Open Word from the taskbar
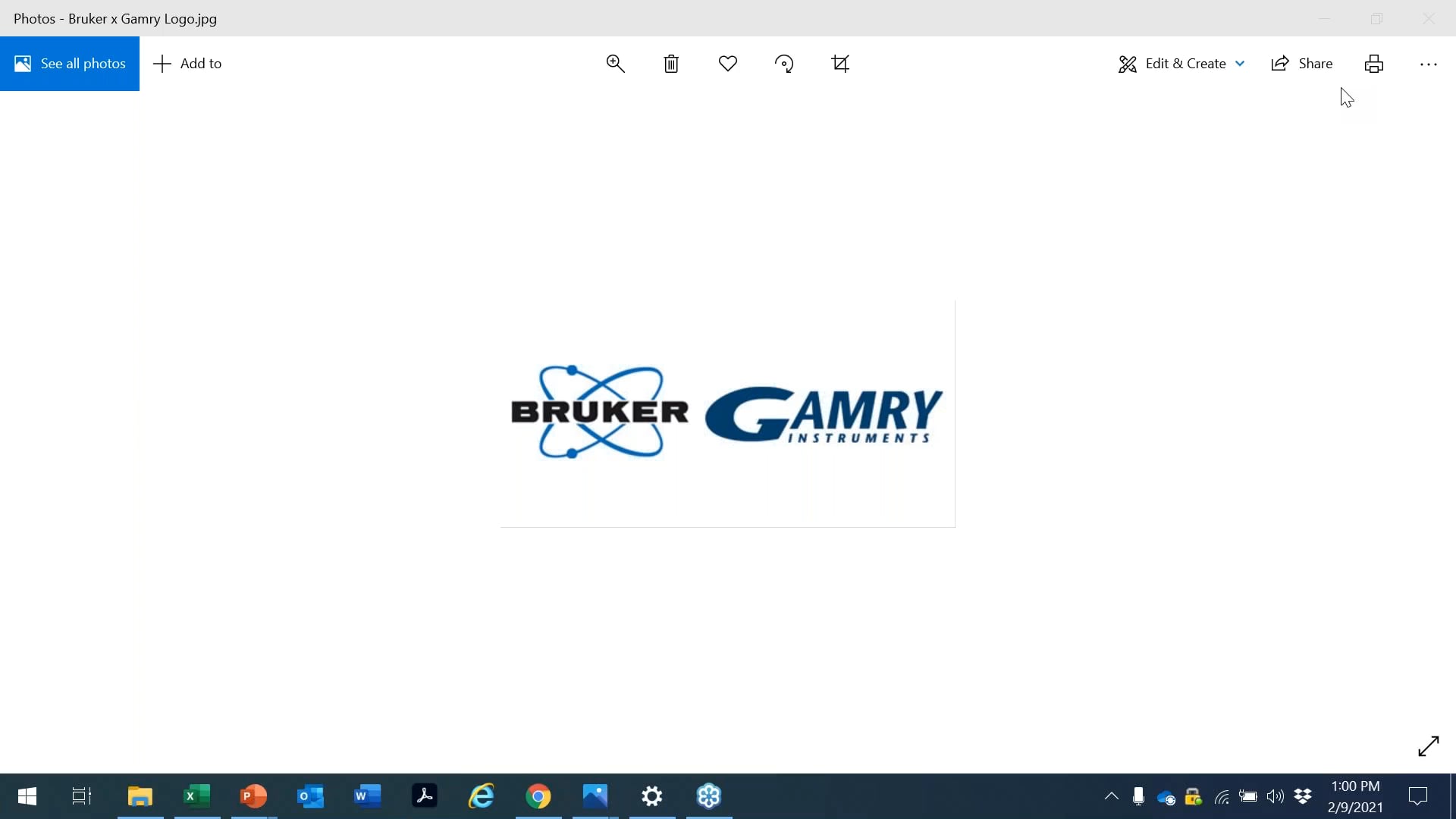 coord(368,796)
